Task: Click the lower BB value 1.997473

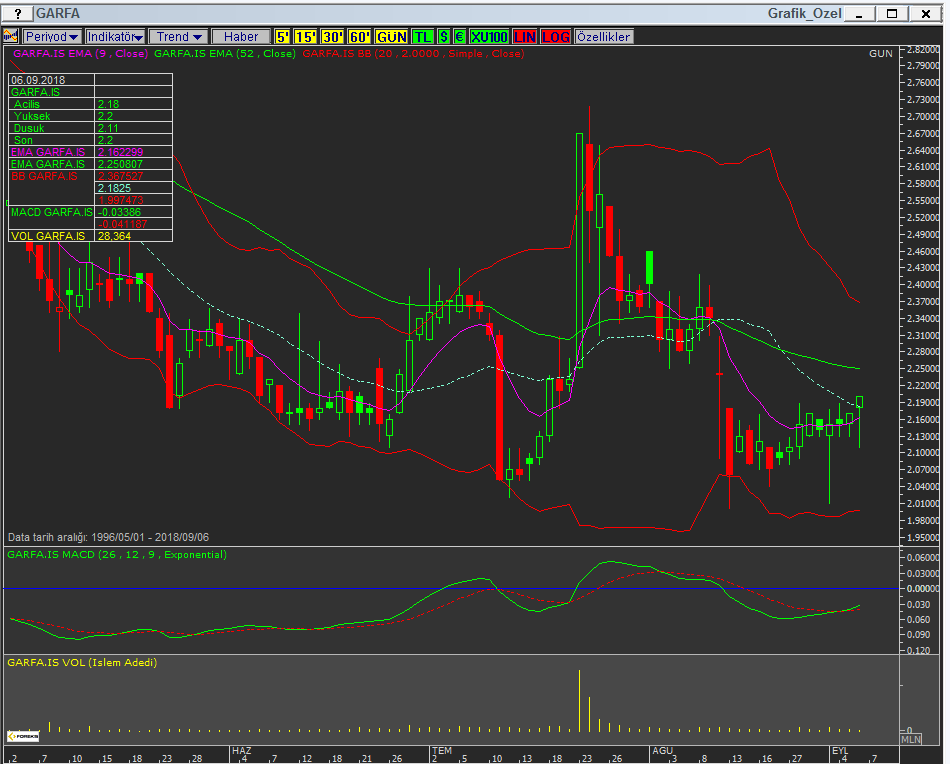Action: click(x=133, y=200)
